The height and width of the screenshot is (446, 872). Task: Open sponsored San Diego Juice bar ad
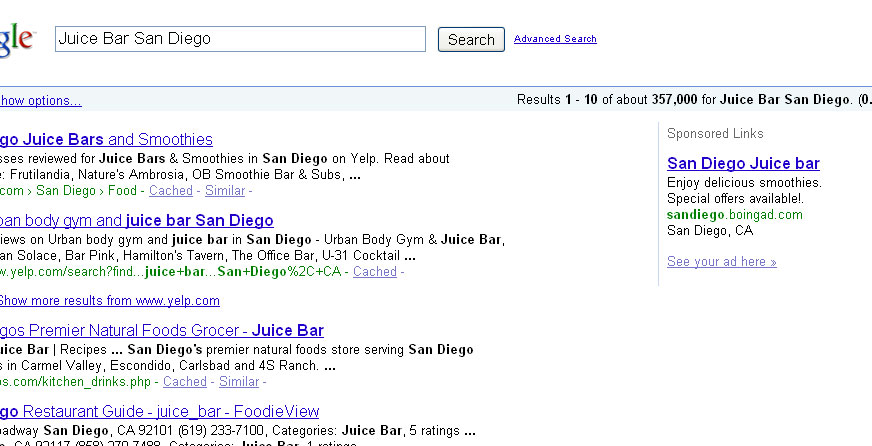[743, 163]
